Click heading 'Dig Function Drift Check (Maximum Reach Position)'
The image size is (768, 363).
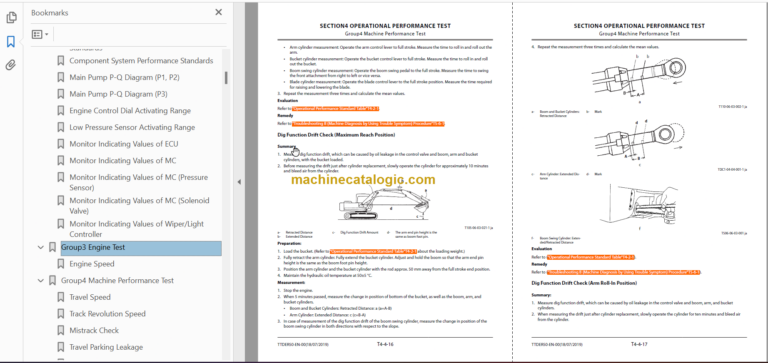pyautogui.click(x=336, y=135)
